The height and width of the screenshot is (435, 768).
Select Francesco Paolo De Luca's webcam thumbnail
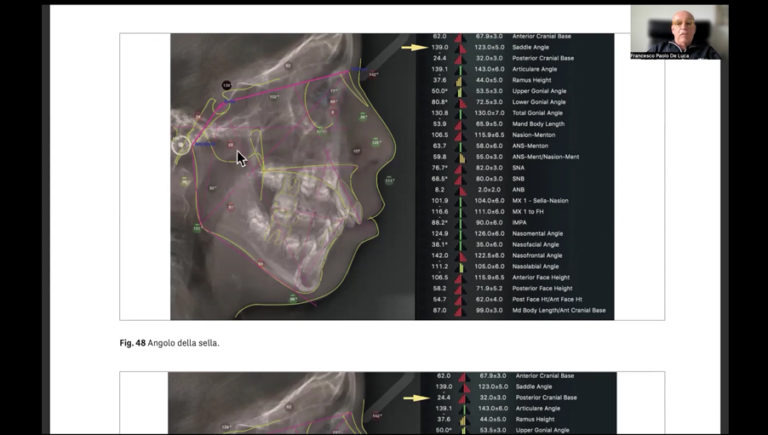[x=678, y=32]
